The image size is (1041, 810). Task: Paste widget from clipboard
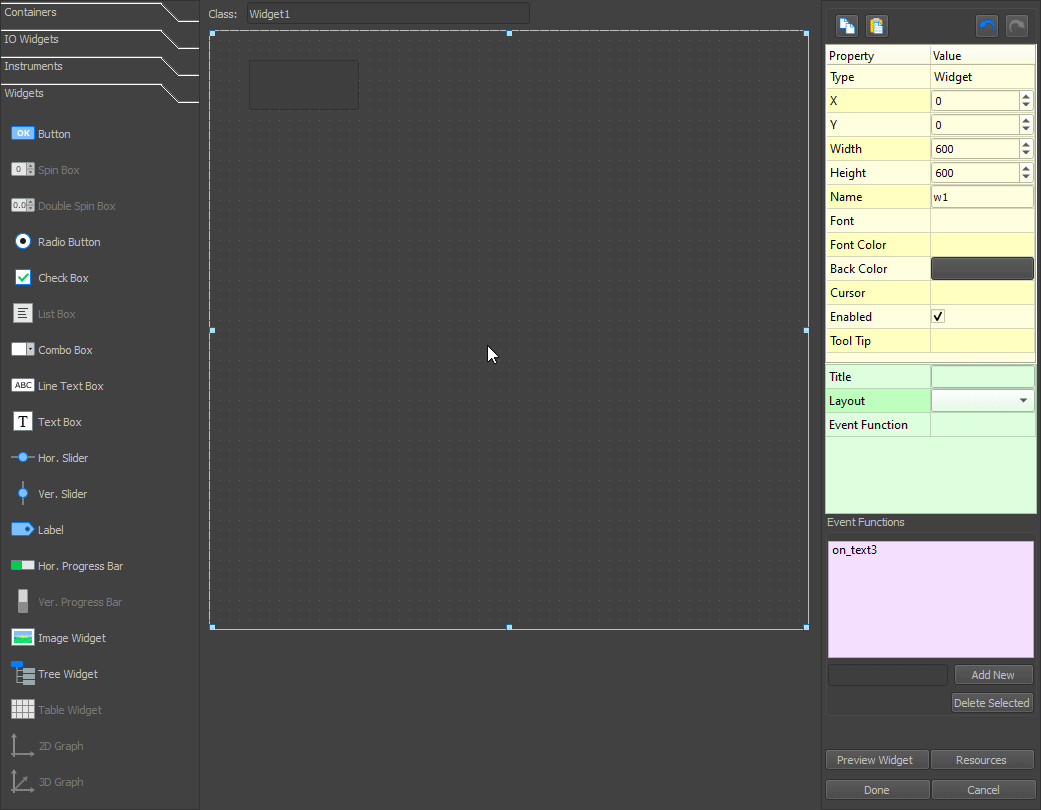(x=876, y=25)
